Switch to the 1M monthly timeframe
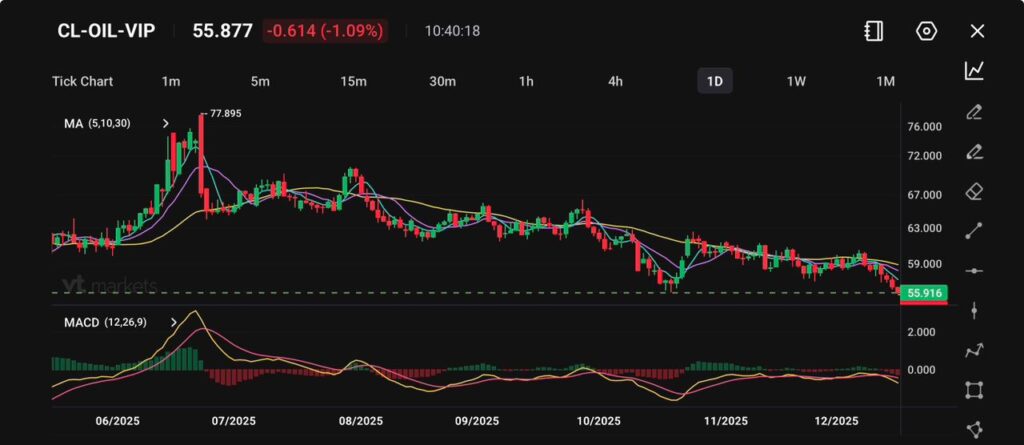 click(885, 81)
